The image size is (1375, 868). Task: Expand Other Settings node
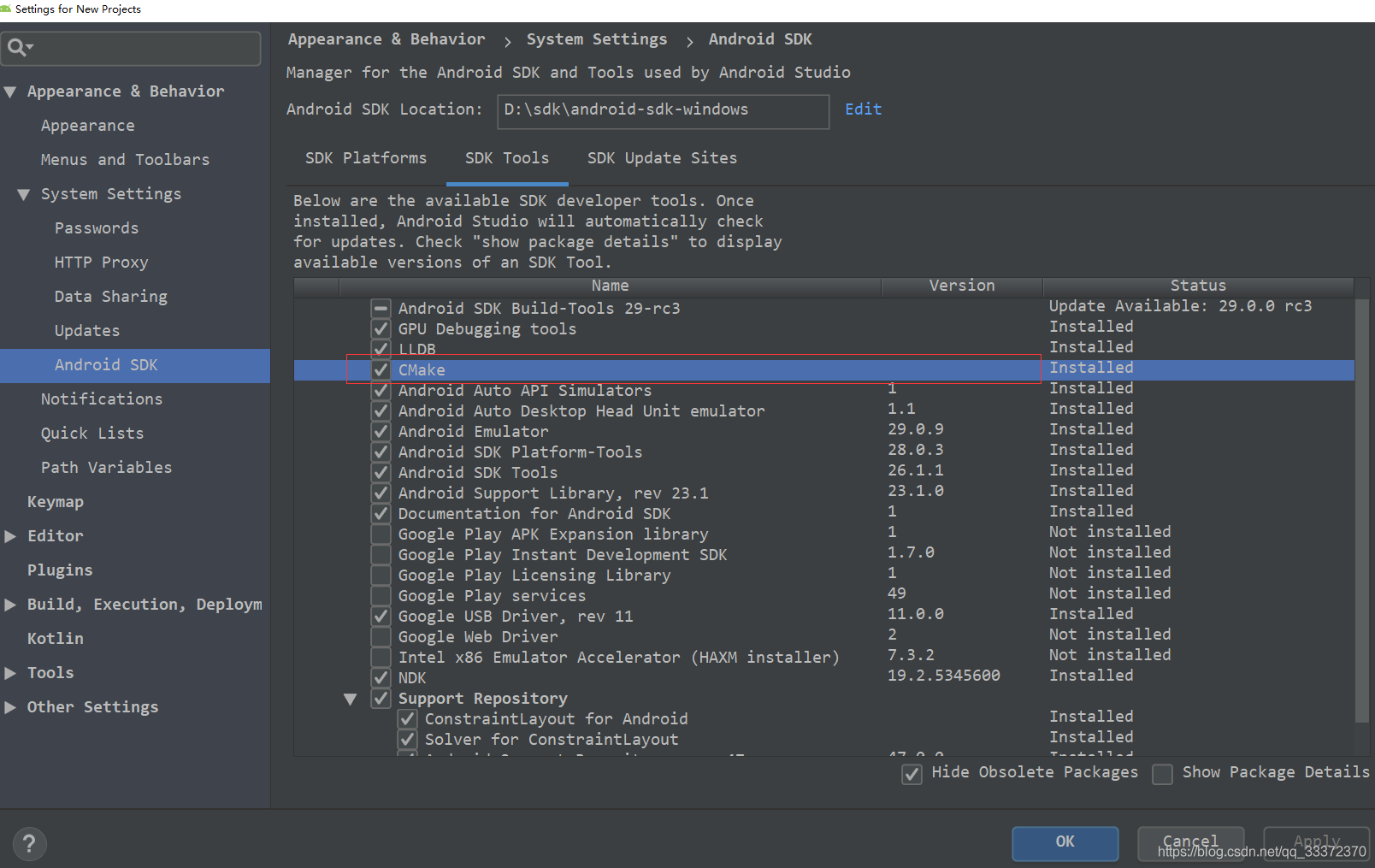[x=10, y=707]
